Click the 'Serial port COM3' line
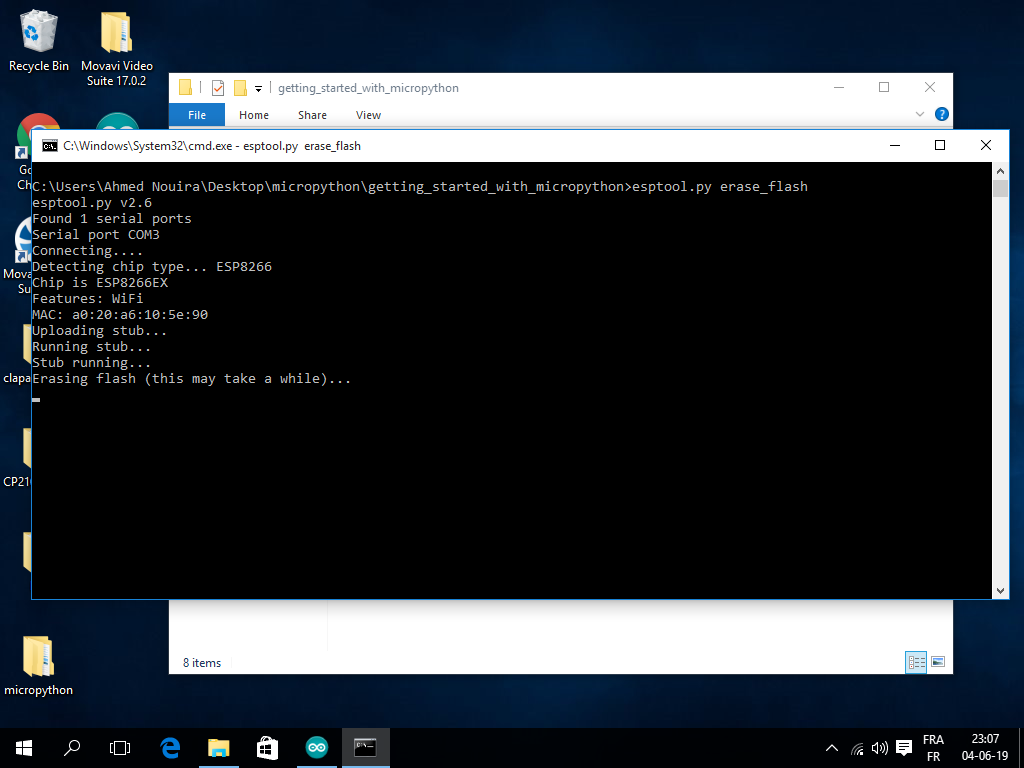 click(96, 234)
